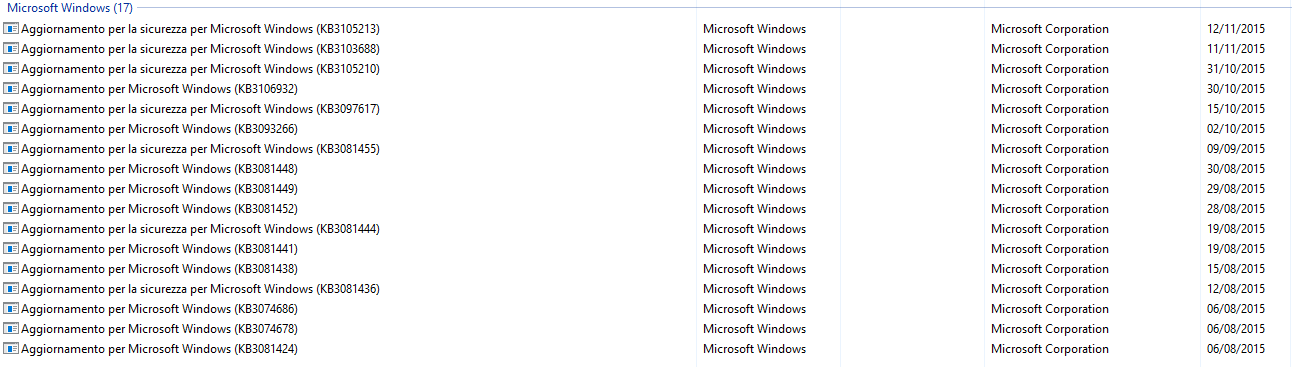Select 'Aggiornamento per Microsoft Windows (KB3093266)'
Viewport: 1292px width, 367px height.
click(x=159, y=129)
